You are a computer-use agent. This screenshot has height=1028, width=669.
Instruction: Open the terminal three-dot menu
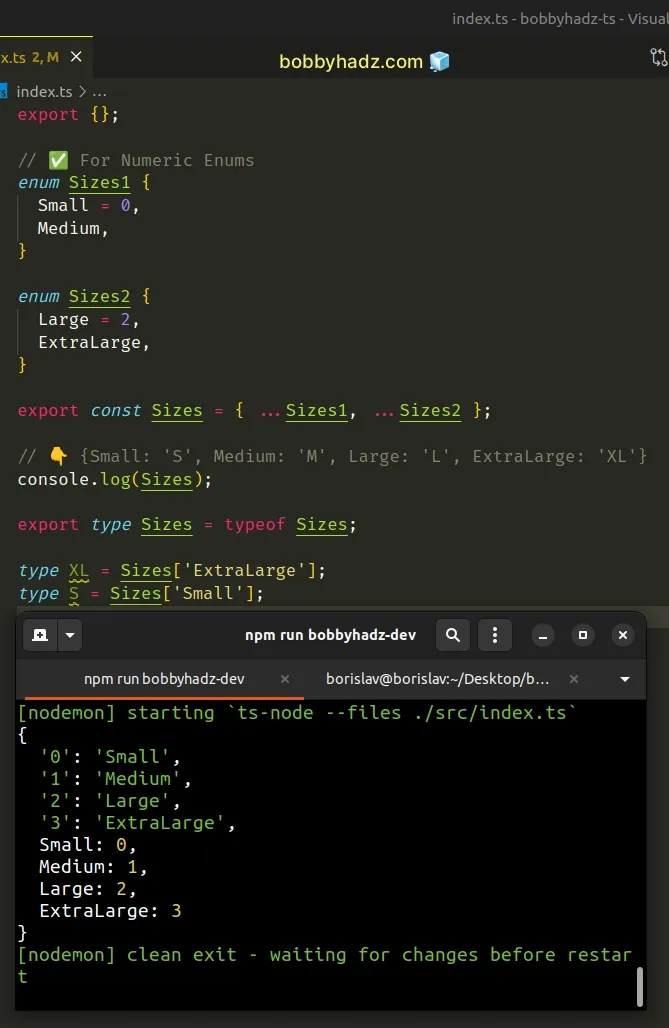(x=495, y=635)
